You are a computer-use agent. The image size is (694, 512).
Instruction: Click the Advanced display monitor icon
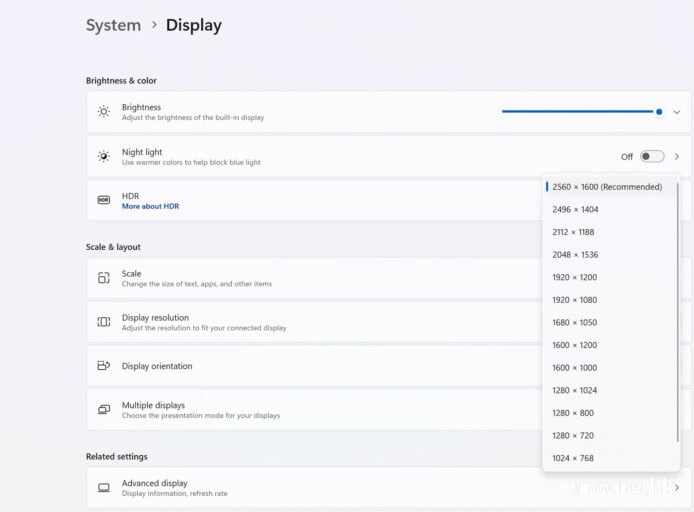(103, 488)
